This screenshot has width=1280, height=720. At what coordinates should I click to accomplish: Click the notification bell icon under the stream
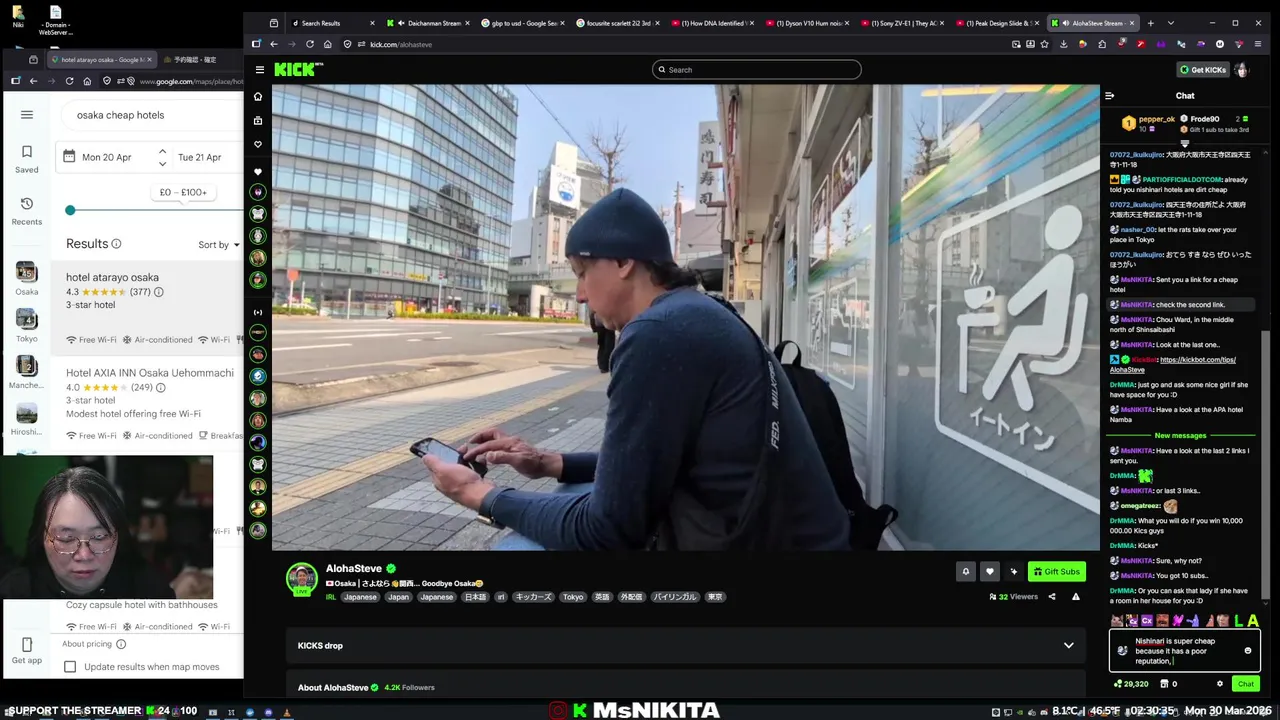pyautogui.click(x=966, y=571)
